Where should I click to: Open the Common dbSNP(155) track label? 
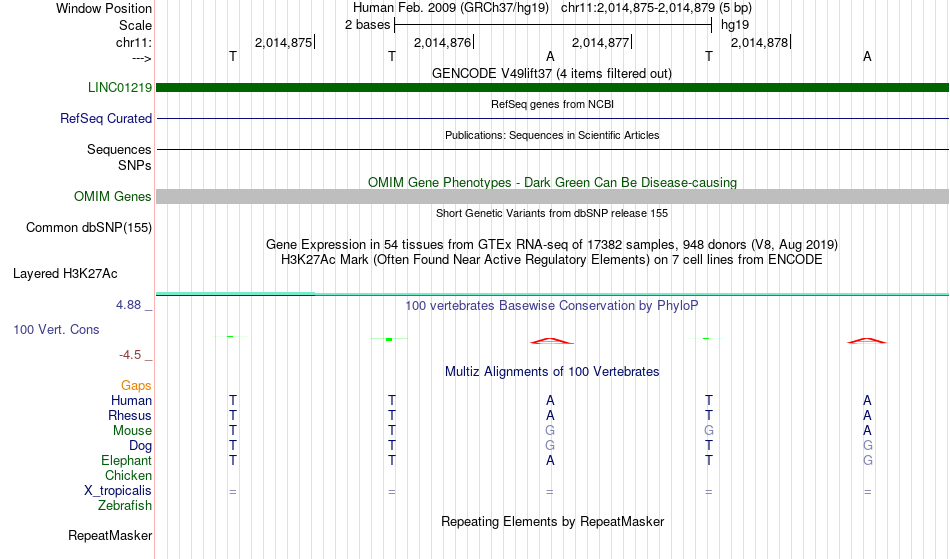(88, 228)
